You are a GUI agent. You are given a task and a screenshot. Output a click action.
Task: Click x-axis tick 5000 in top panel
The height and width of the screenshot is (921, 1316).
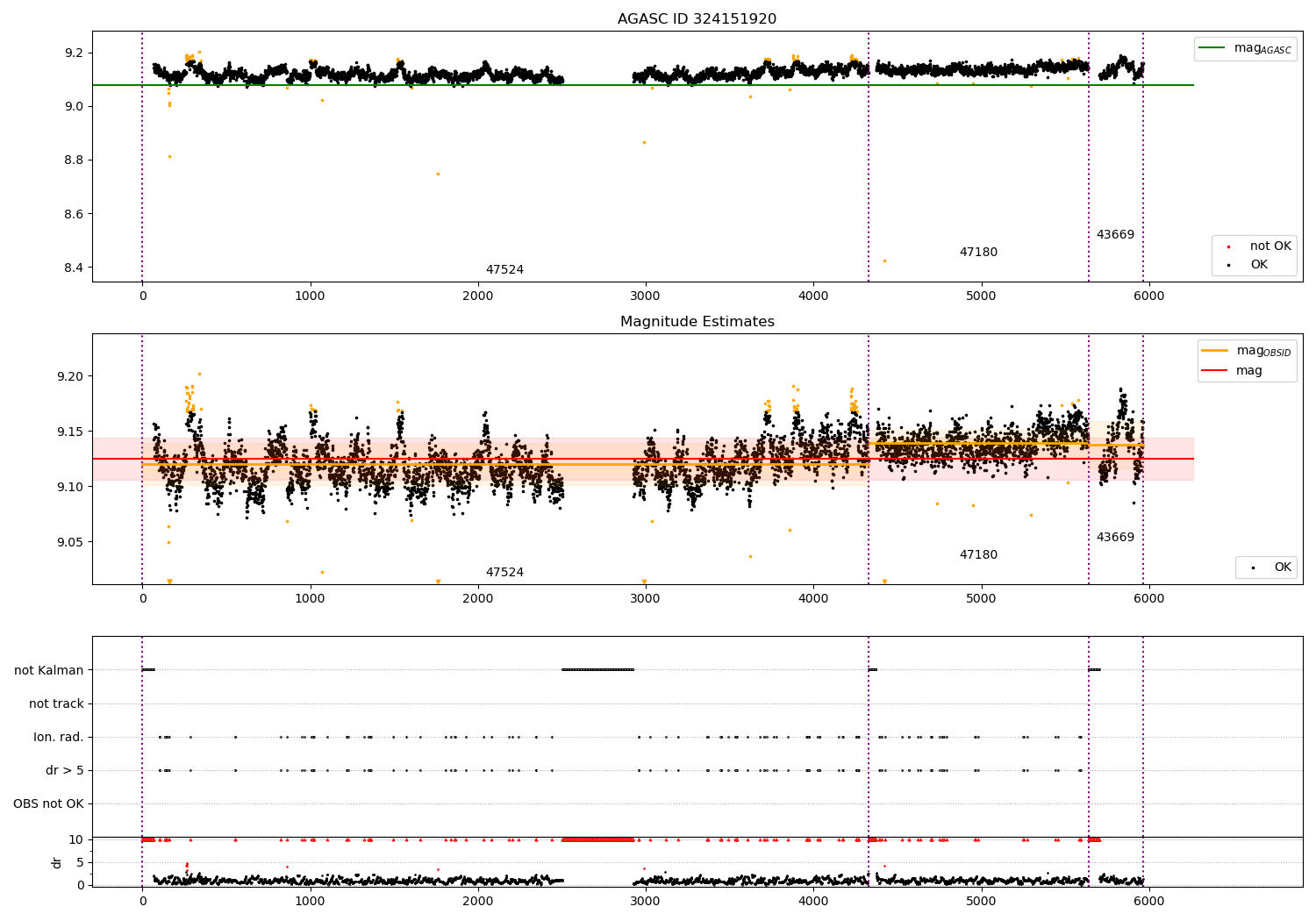(981, 296)
